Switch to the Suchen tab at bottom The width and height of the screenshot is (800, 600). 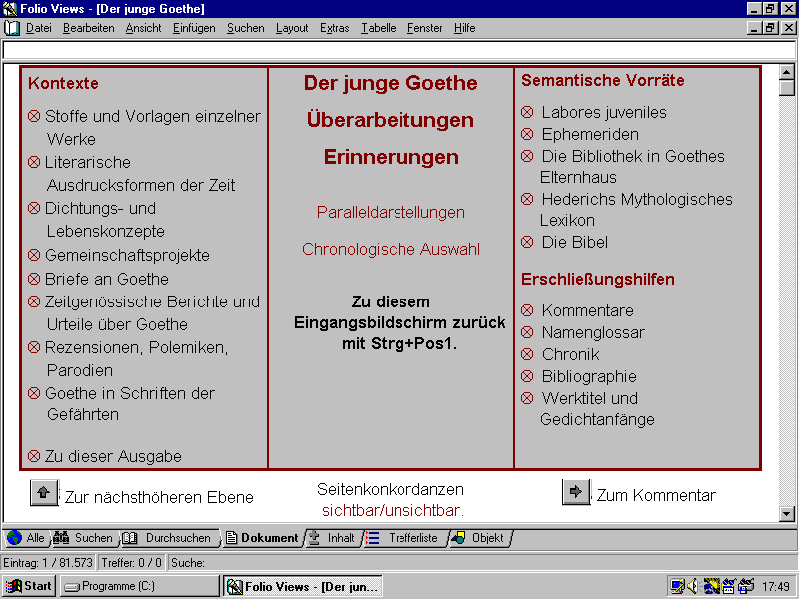tap(84, 538)
